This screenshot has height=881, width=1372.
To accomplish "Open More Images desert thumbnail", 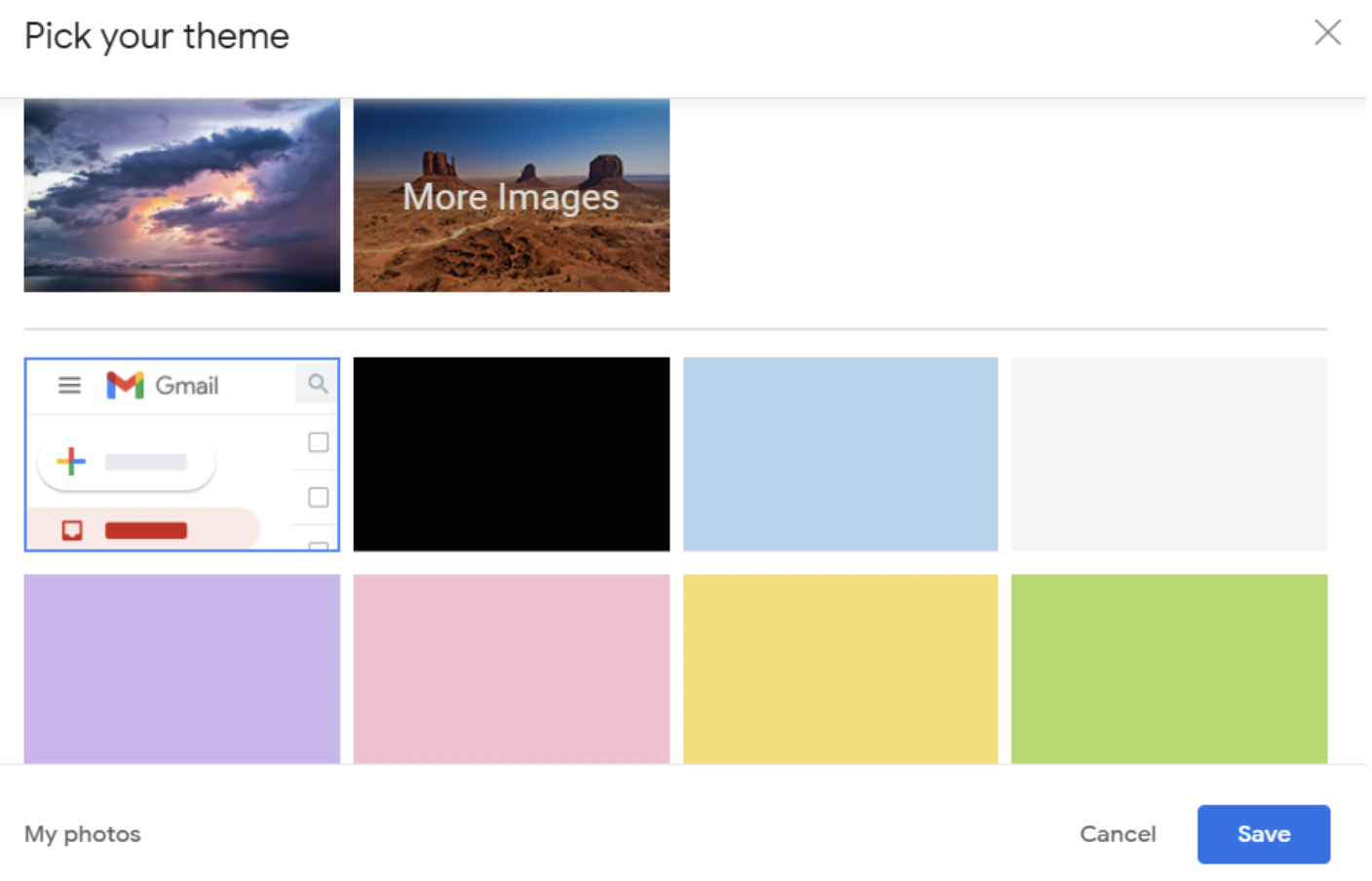I will pos(512,195).
